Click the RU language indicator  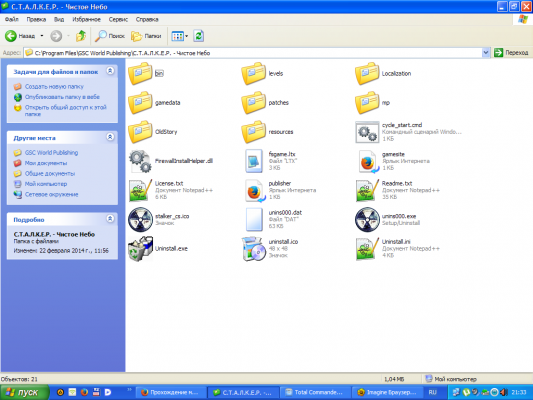point(432,392)
